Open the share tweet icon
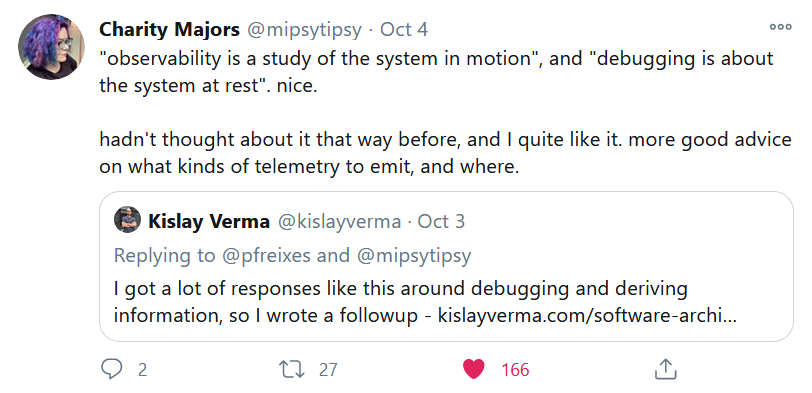 tap(666, 369)
